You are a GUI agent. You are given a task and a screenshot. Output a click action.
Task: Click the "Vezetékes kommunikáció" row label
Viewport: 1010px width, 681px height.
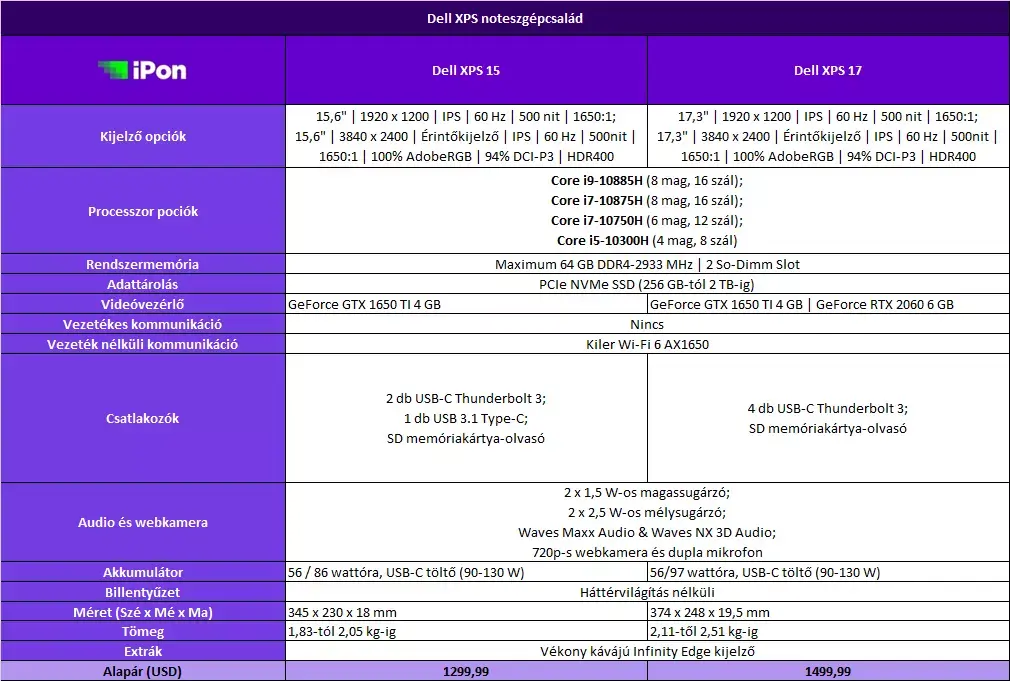(143, 324)
